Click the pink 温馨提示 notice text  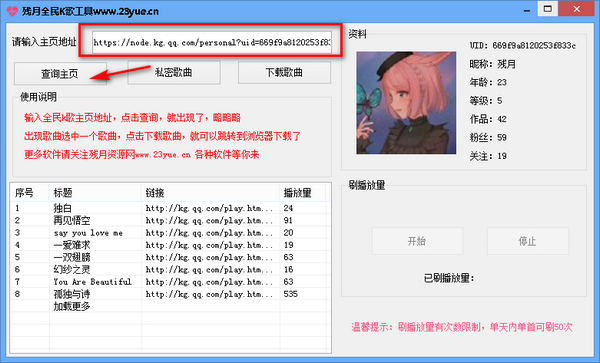click(462, 327)
